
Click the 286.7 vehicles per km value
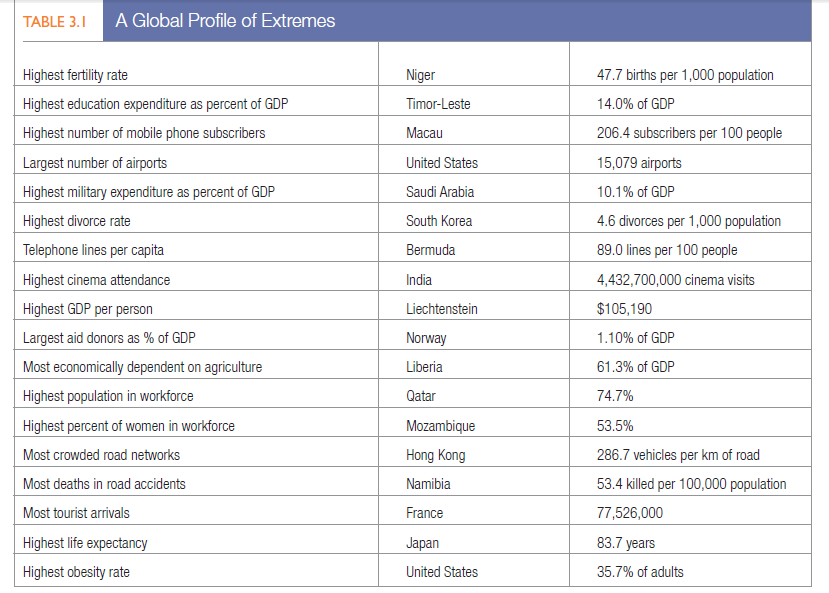click(677, 455)
